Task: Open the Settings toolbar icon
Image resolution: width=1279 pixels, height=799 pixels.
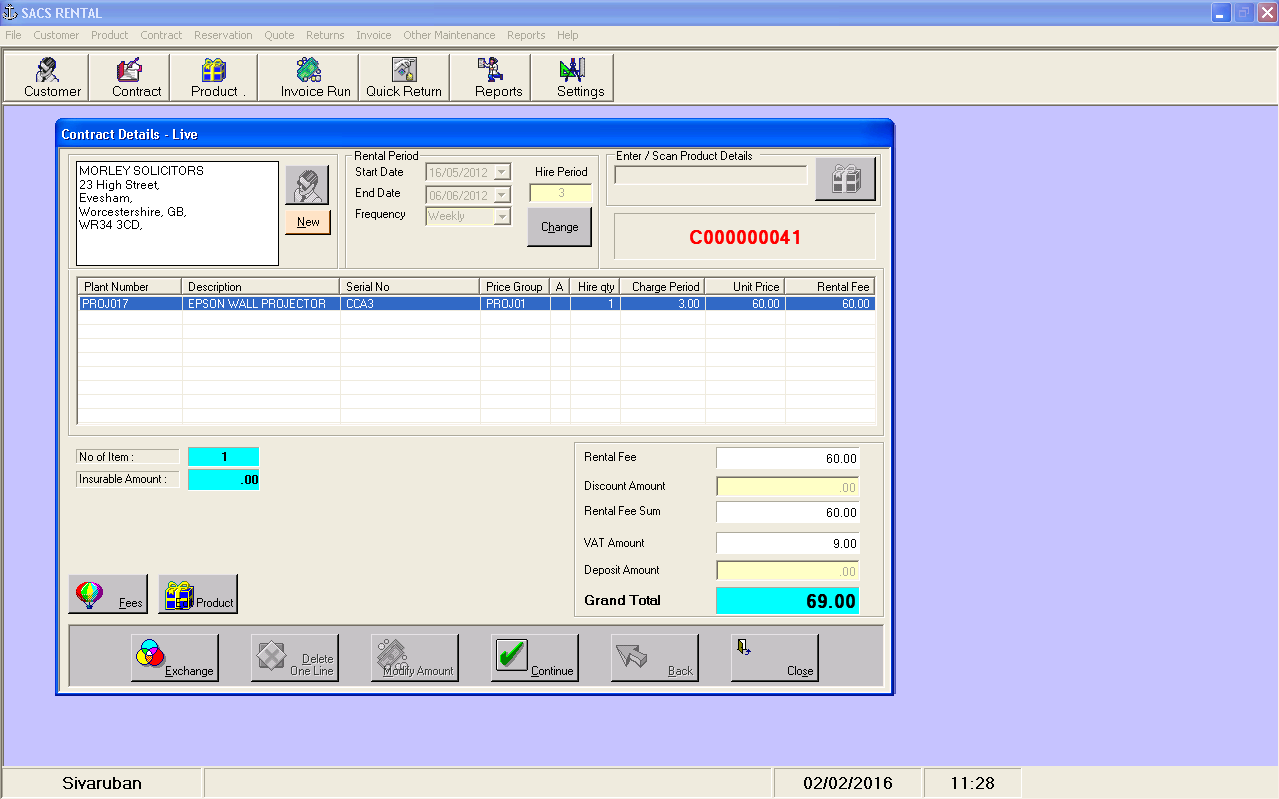Action: click(x=571, y=78)
